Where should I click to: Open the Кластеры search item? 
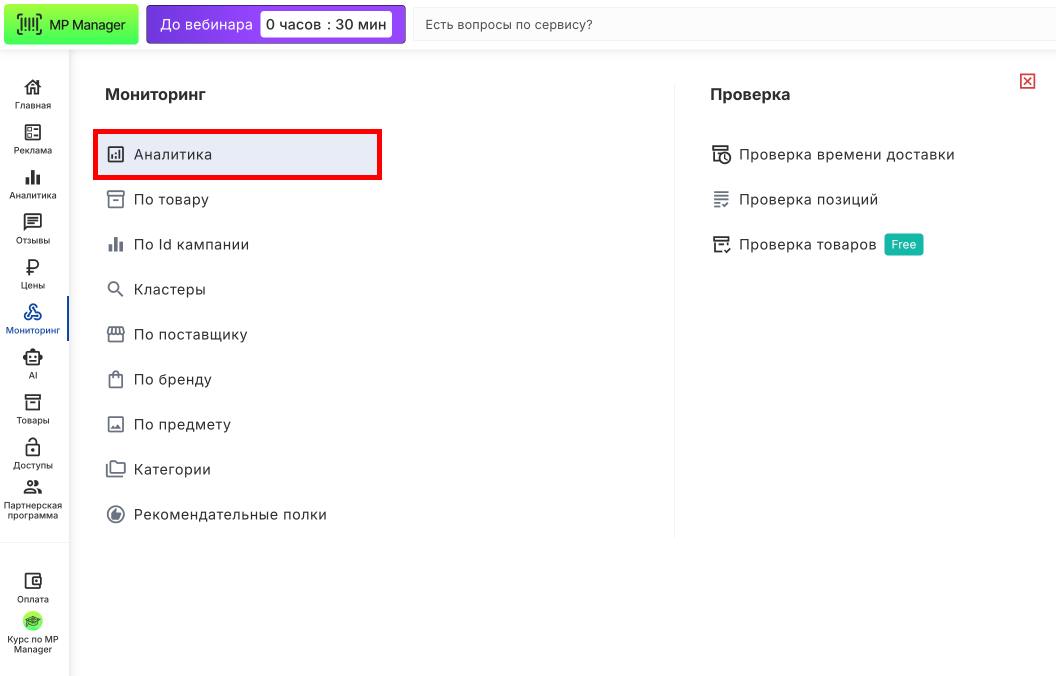tap(169, 290)
